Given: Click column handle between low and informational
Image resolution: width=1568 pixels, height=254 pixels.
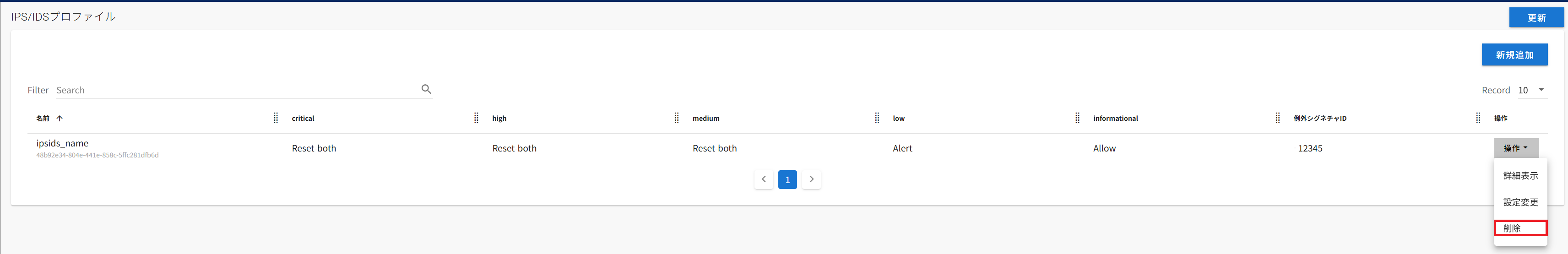Looking at the screenshot, I should coord(1077,118).
